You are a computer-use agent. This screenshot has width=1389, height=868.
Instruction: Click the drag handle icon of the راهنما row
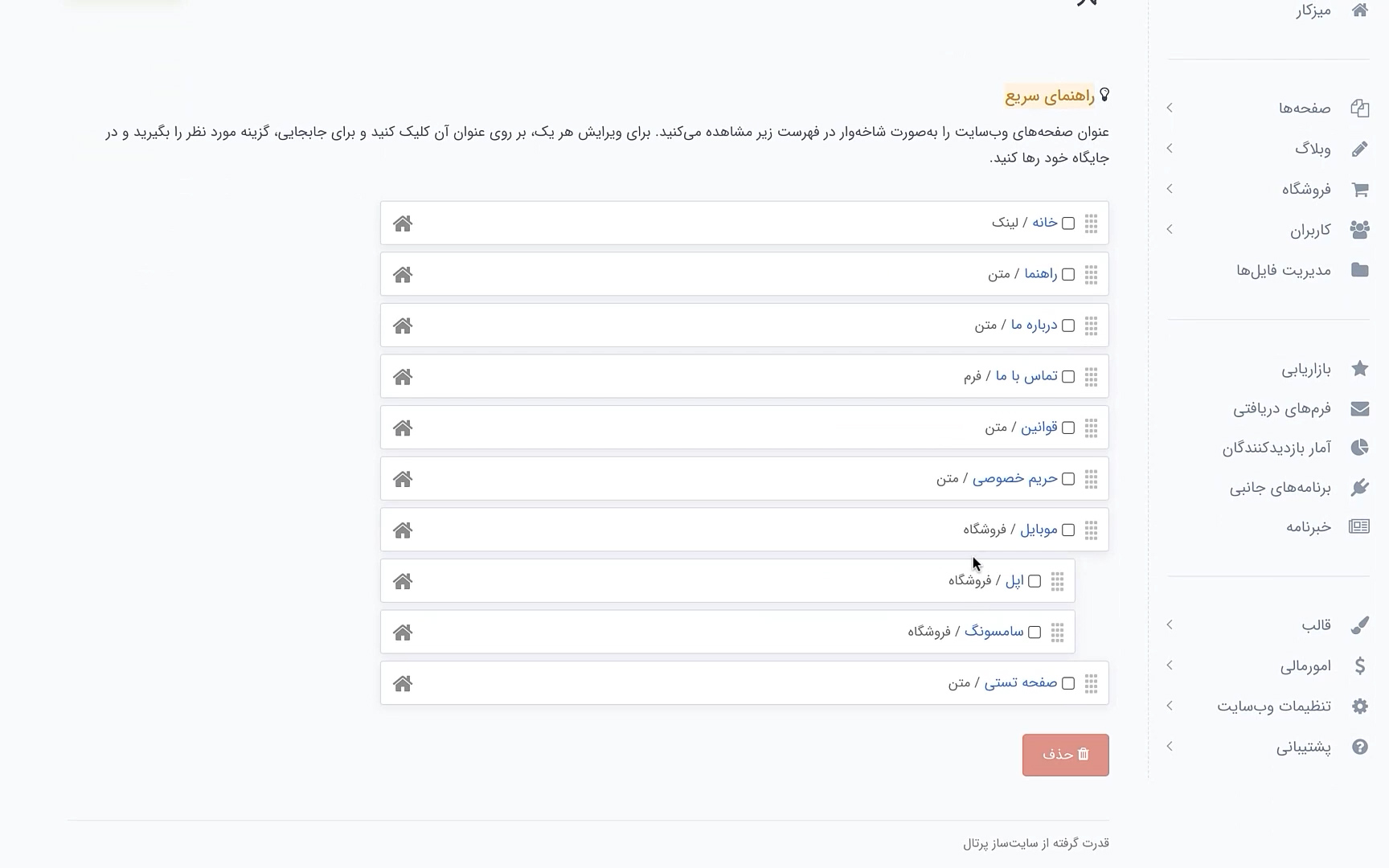coord(1091,275)
